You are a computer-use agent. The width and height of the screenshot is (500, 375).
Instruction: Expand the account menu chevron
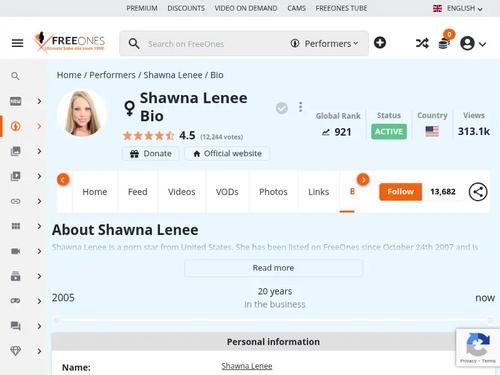click(x=482, y=44)
